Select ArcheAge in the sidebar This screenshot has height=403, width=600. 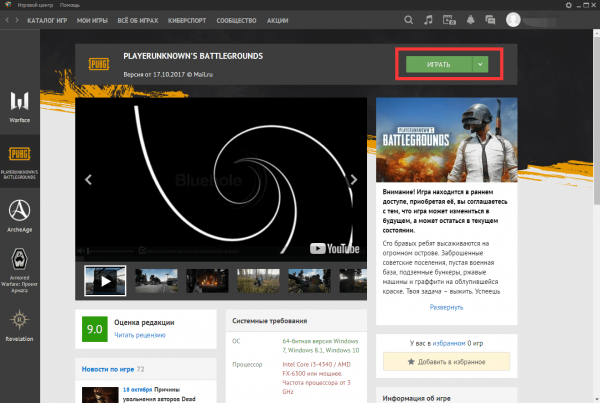(20, 216)
